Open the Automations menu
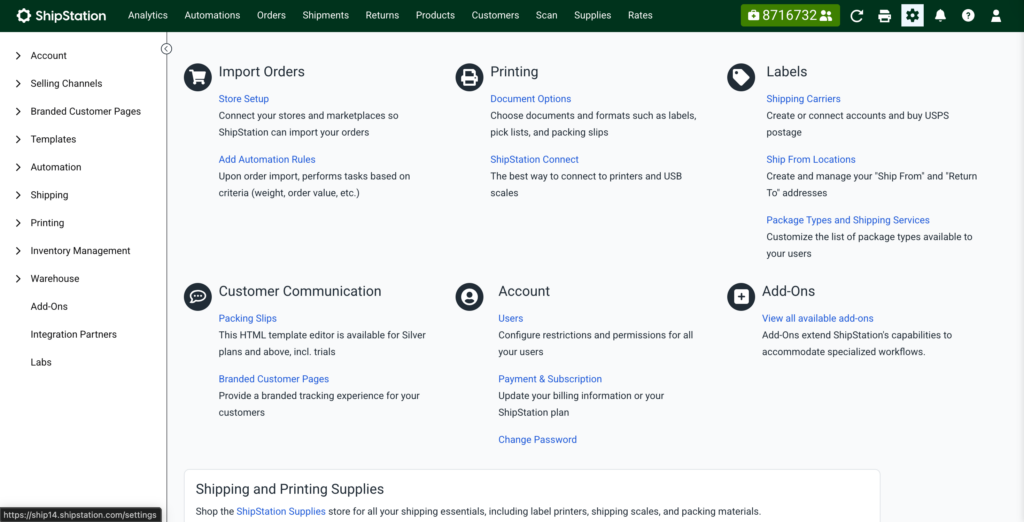 coord(212,16)
